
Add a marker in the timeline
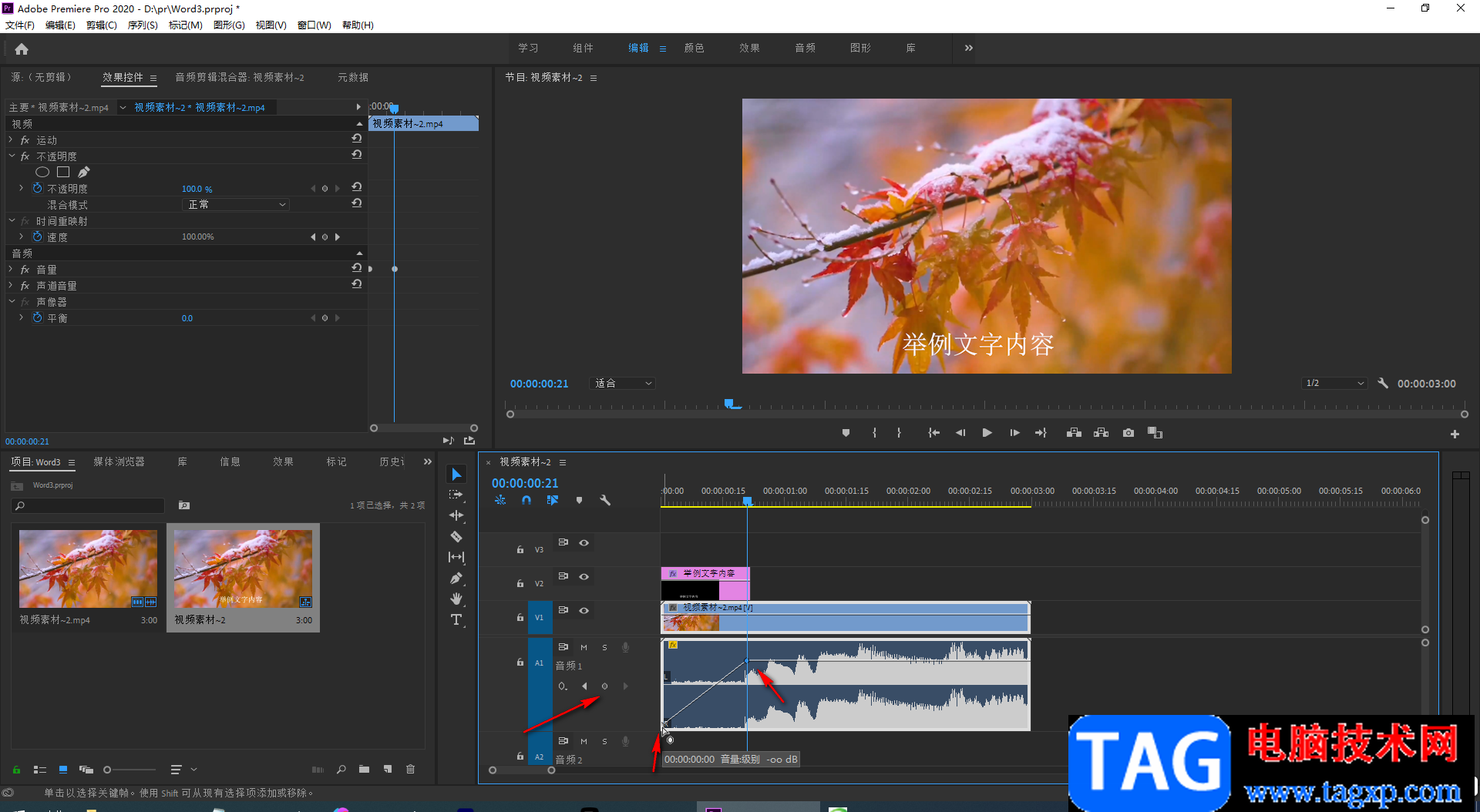pyautogui.click(x=579, y=500)
